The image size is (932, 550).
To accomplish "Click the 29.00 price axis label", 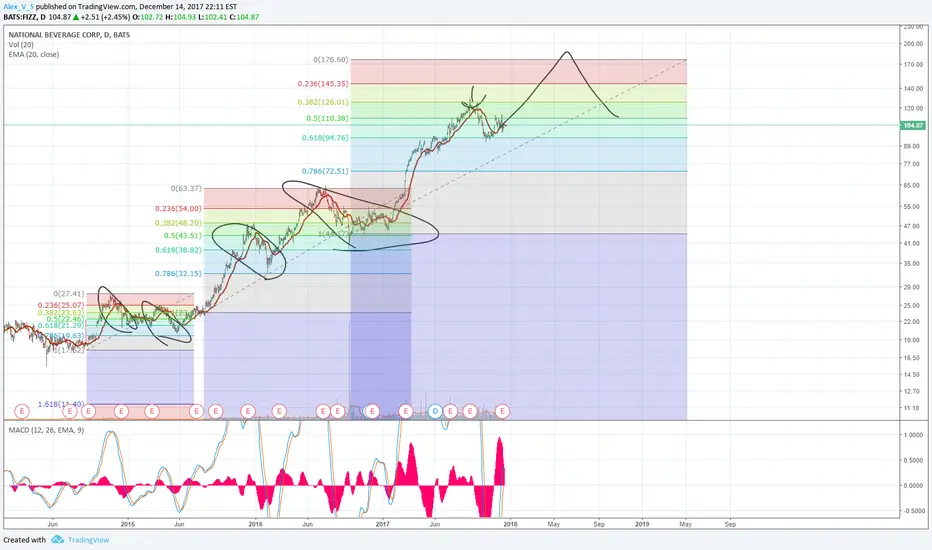I will tap(911, 287).
